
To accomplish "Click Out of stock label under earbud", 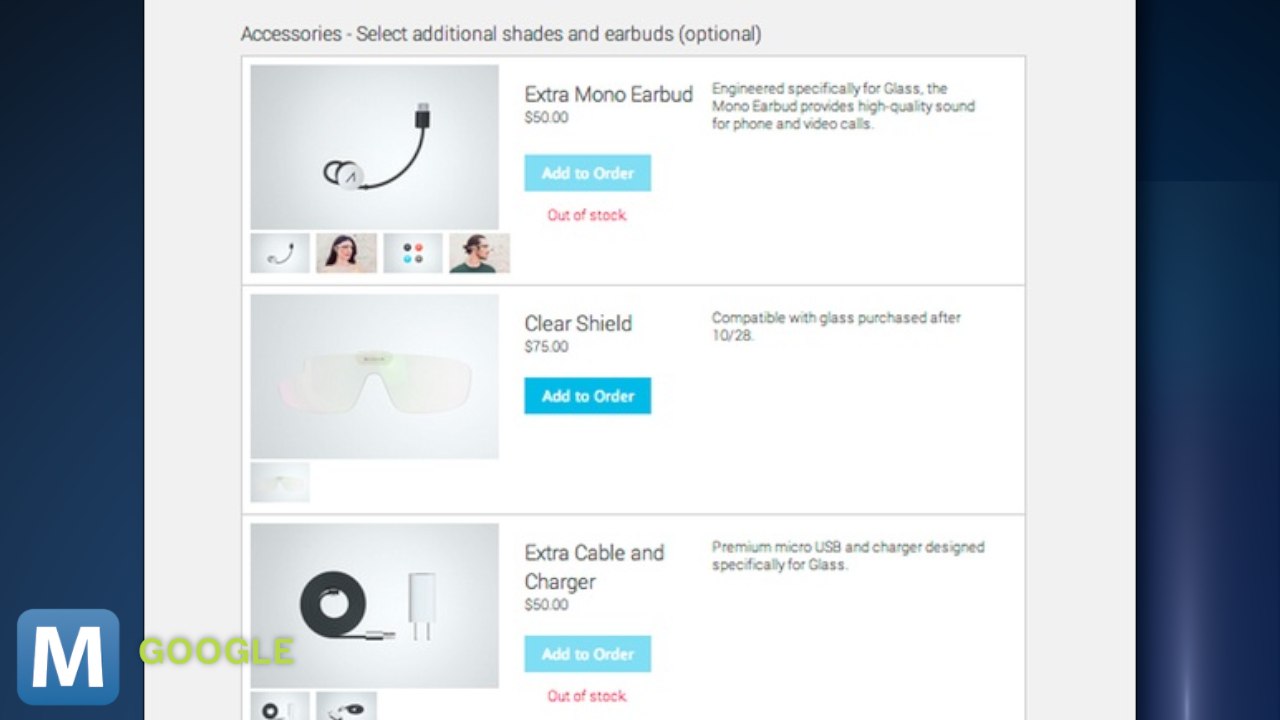I will 587,215.
